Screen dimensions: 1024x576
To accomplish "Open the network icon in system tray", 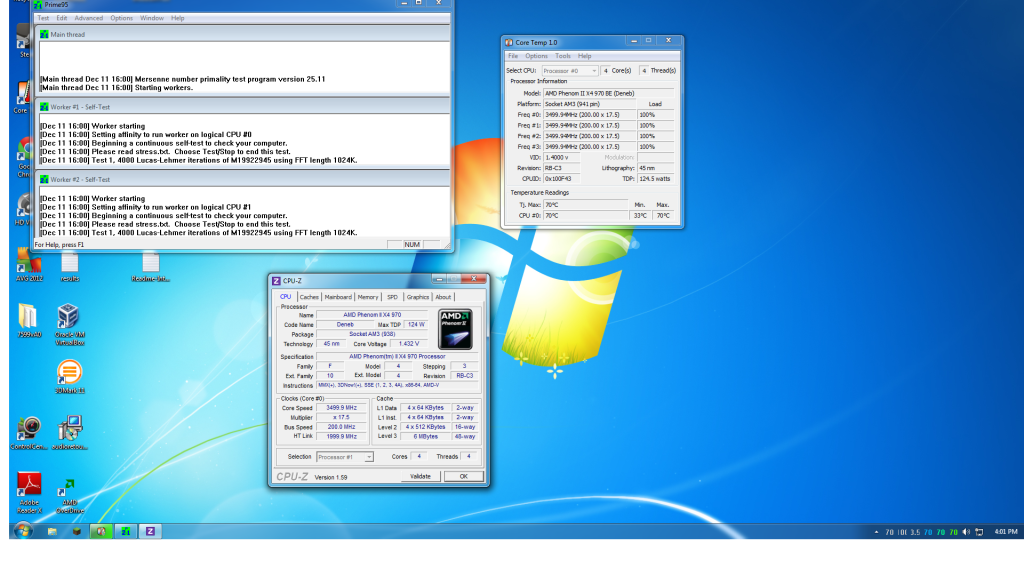I will tap(979, 532).
